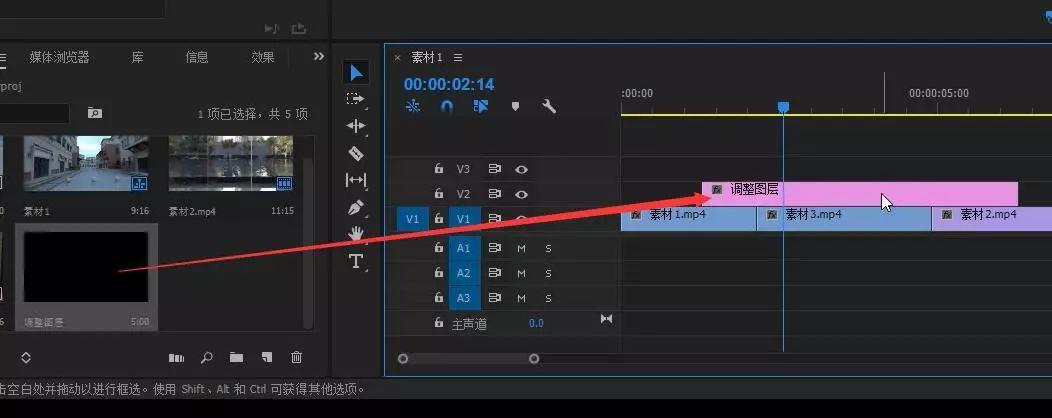
Task: Select the Razor tool
Action: click(356, 153)
